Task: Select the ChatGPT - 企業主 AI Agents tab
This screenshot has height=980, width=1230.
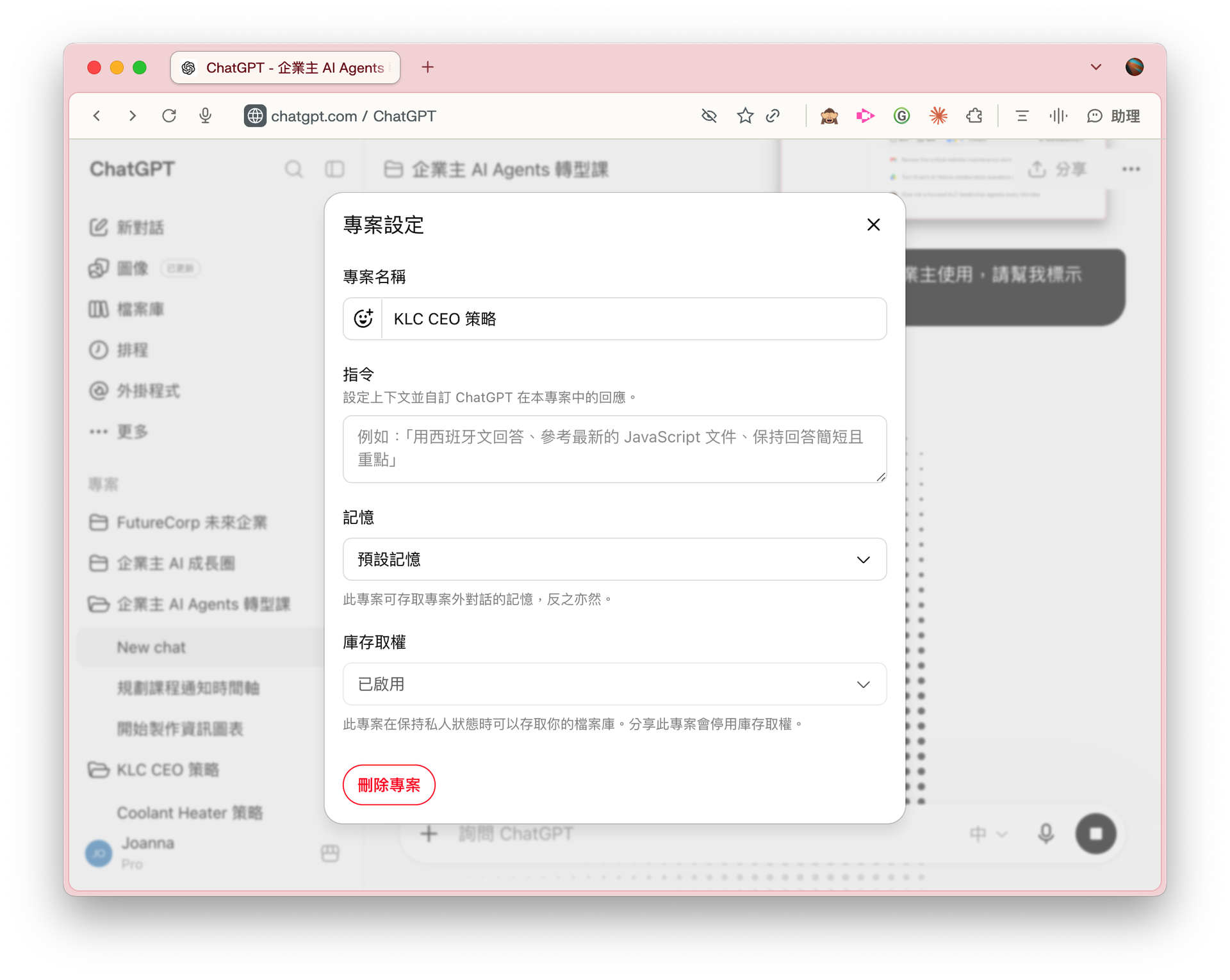Action: click(x=286, y=67)
